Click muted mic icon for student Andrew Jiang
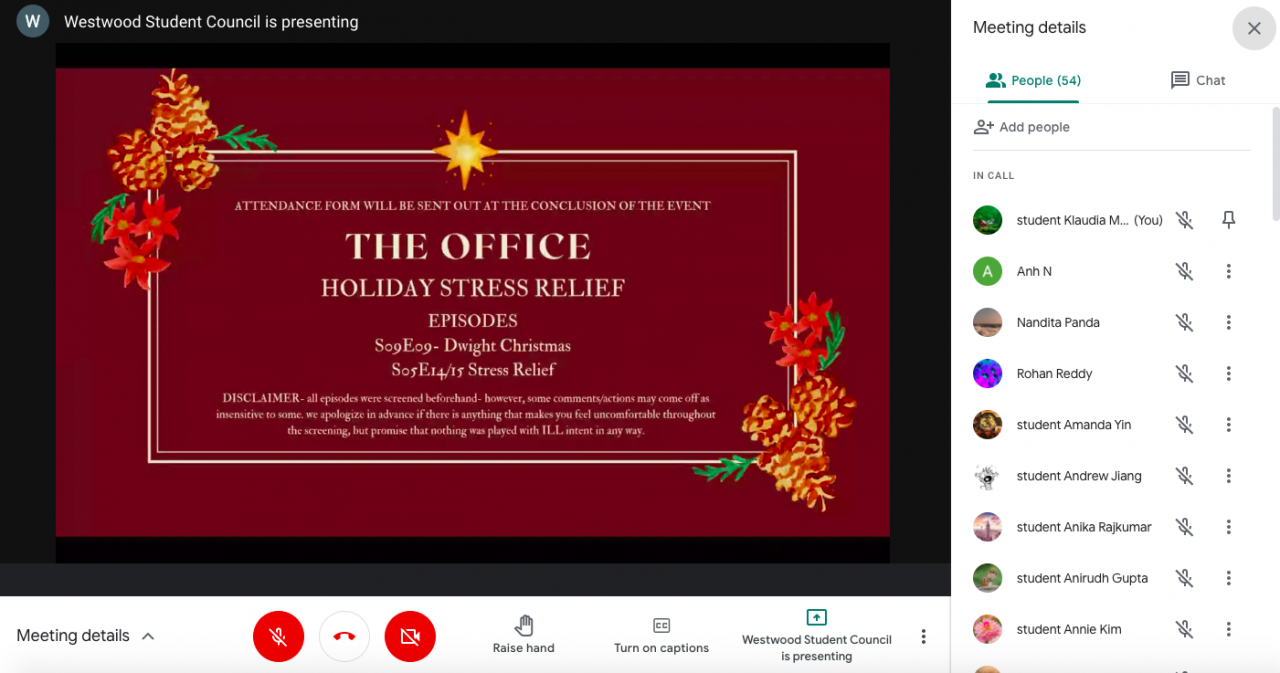 click(x=1185, y=476)
